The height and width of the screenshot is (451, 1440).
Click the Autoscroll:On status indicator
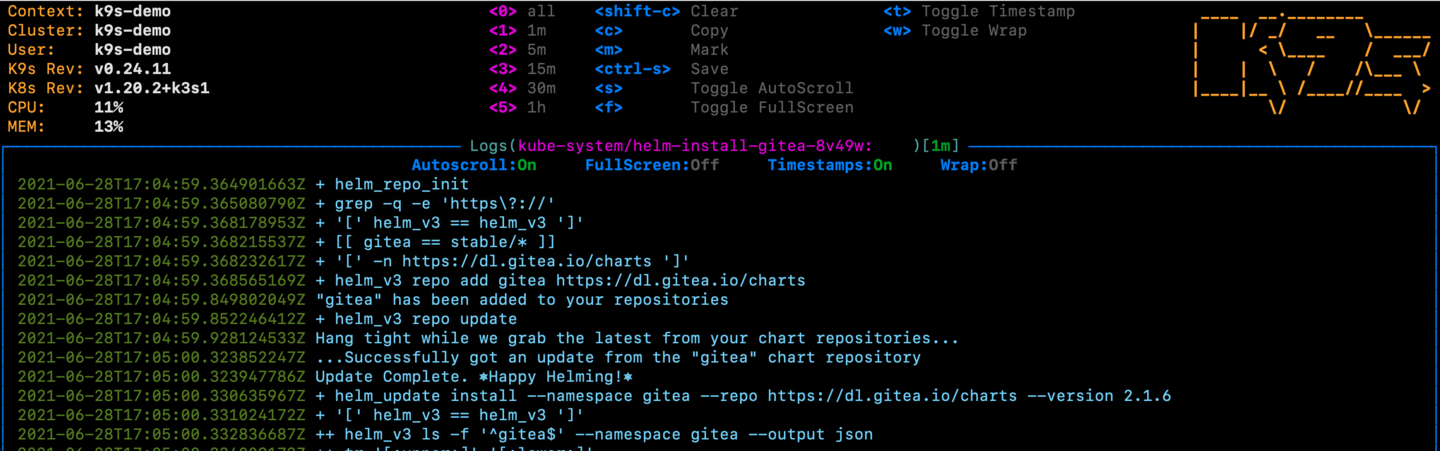(x=474, y=165)
